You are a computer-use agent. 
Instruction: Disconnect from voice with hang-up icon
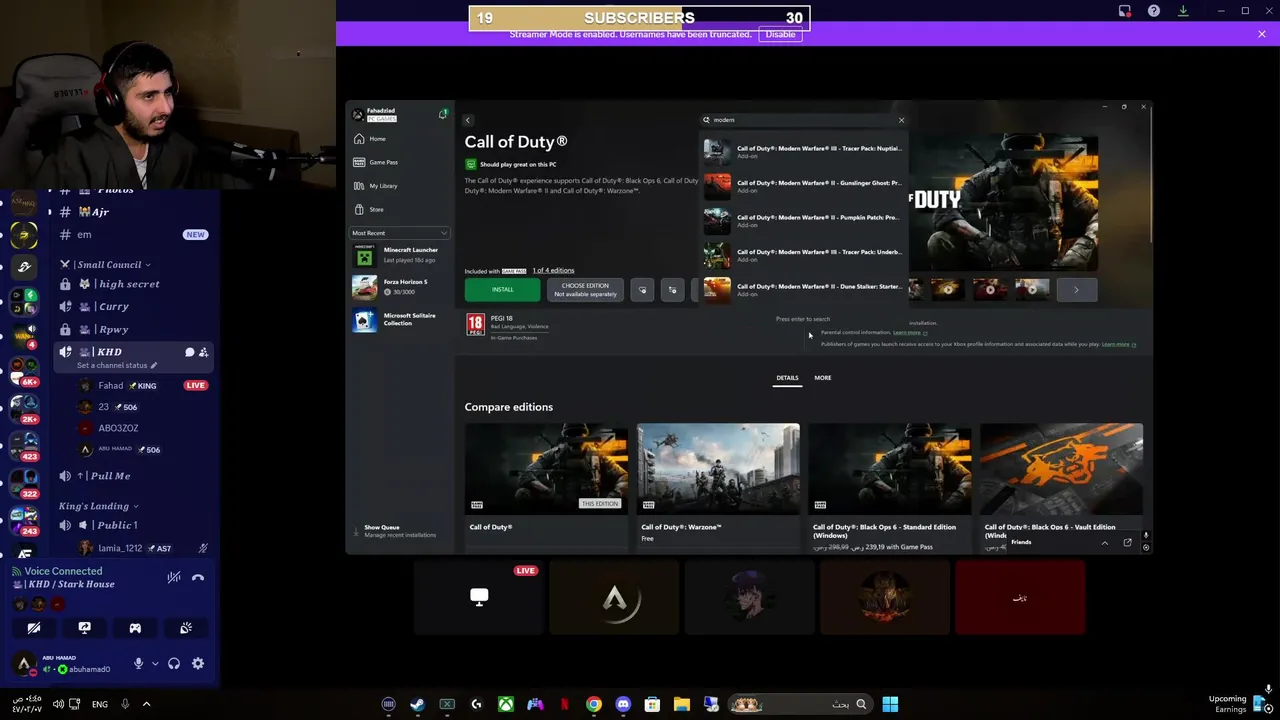[x=198, y=577]
